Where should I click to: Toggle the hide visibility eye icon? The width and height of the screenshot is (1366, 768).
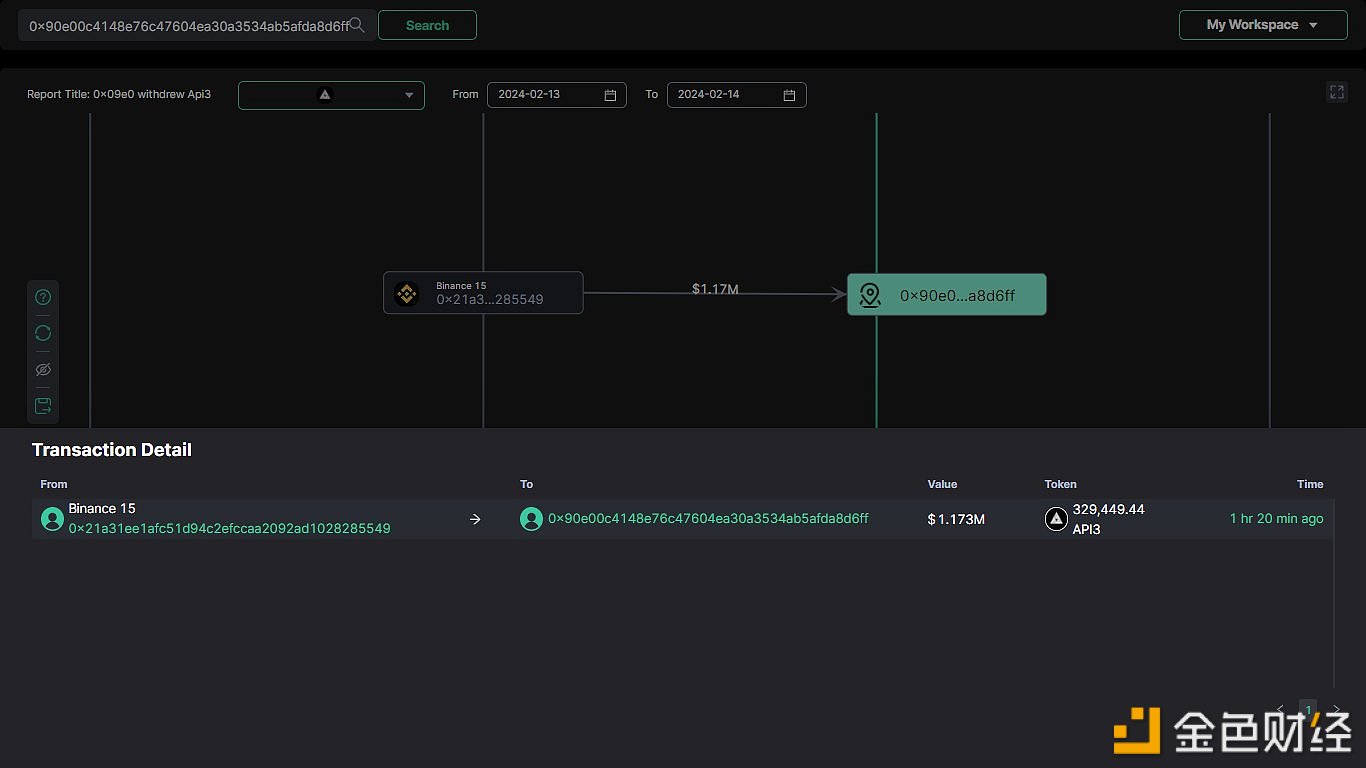pos(43,369)
